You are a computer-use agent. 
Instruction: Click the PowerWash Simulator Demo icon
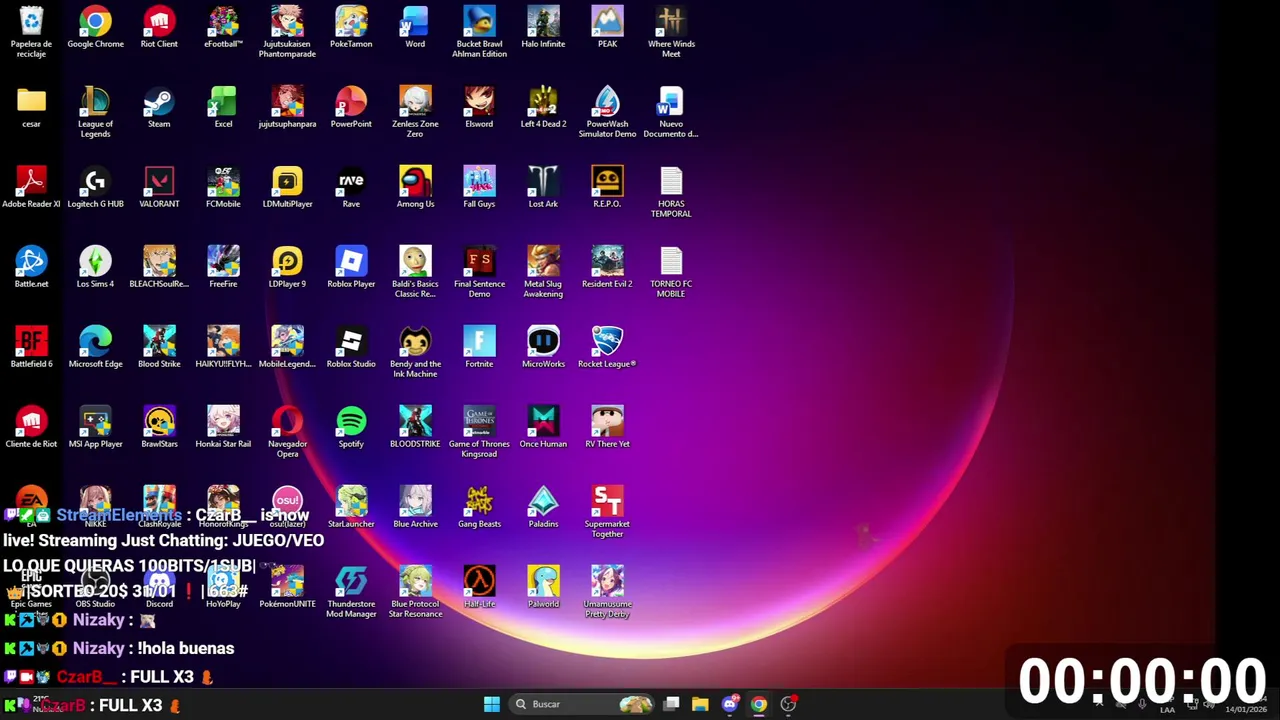[607, 111]
